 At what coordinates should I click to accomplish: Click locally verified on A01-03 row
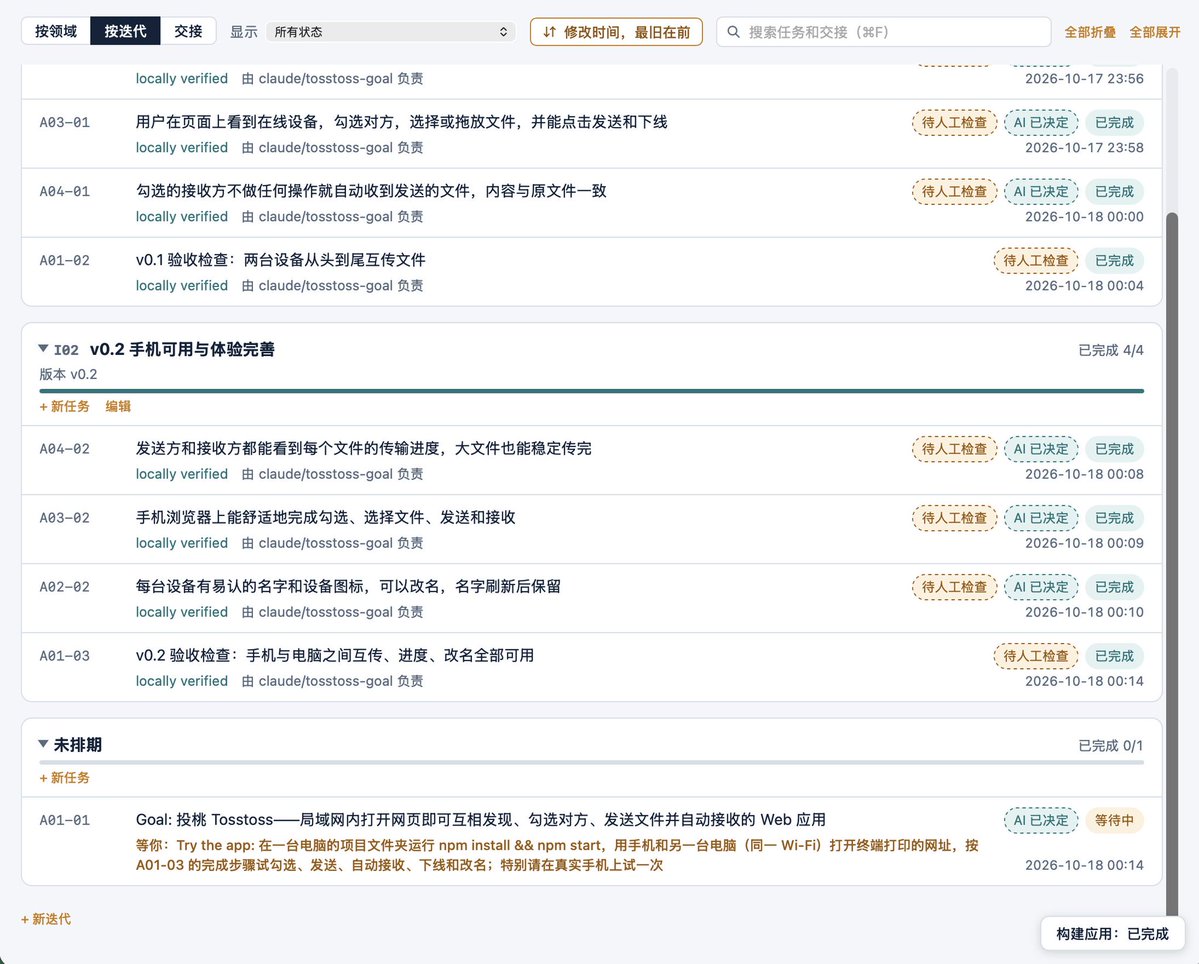182,680
